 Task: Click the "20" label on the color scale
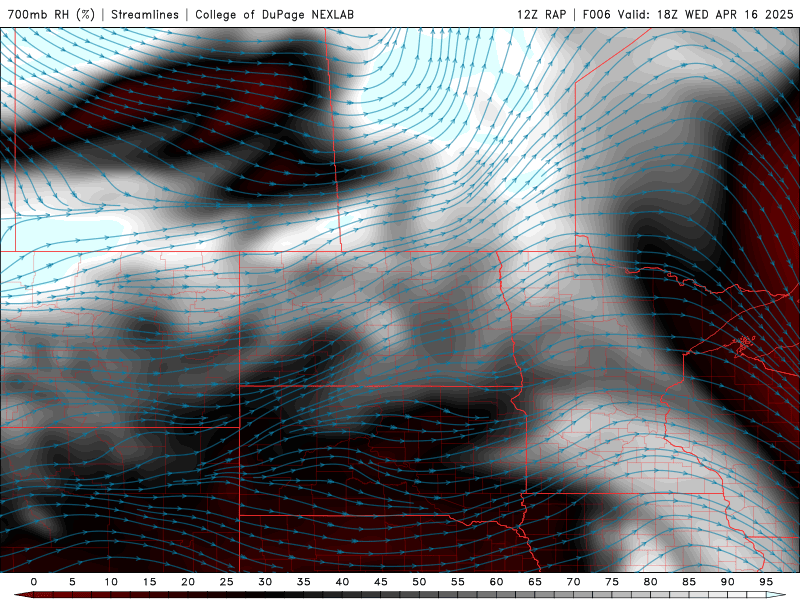188,582
